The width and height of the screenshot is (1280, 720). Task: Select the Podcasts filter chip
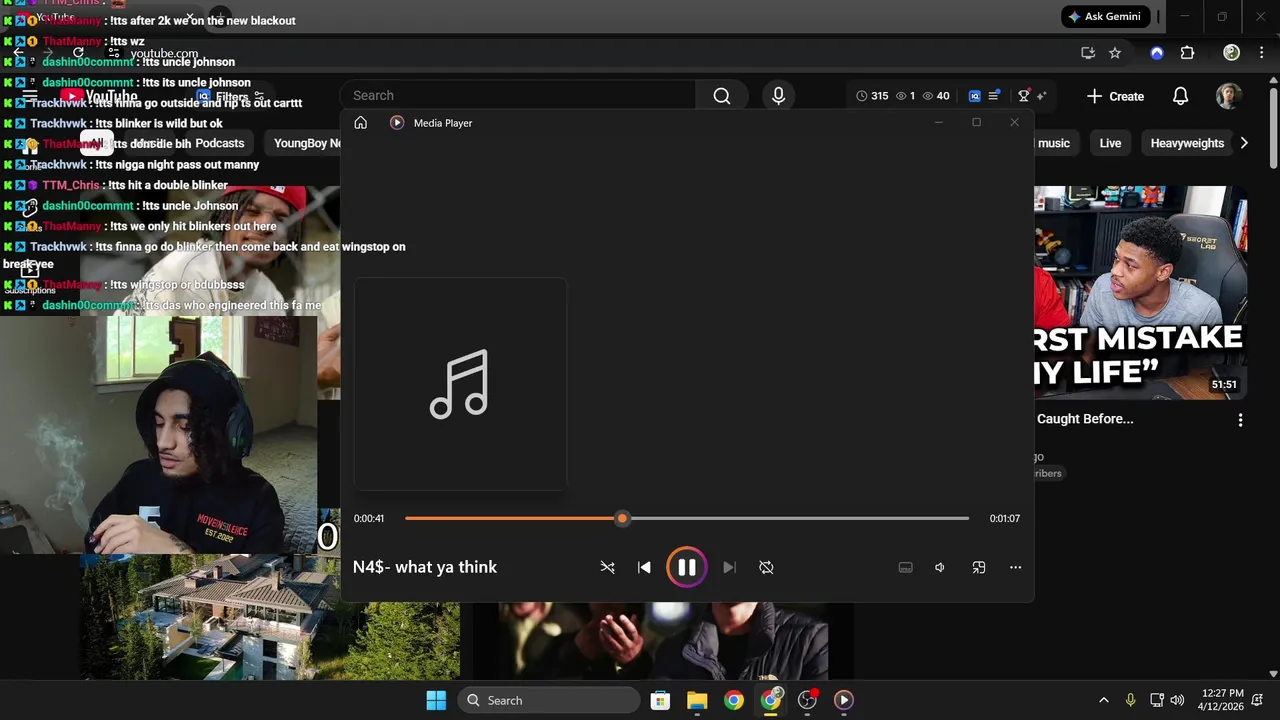point(219,143)
